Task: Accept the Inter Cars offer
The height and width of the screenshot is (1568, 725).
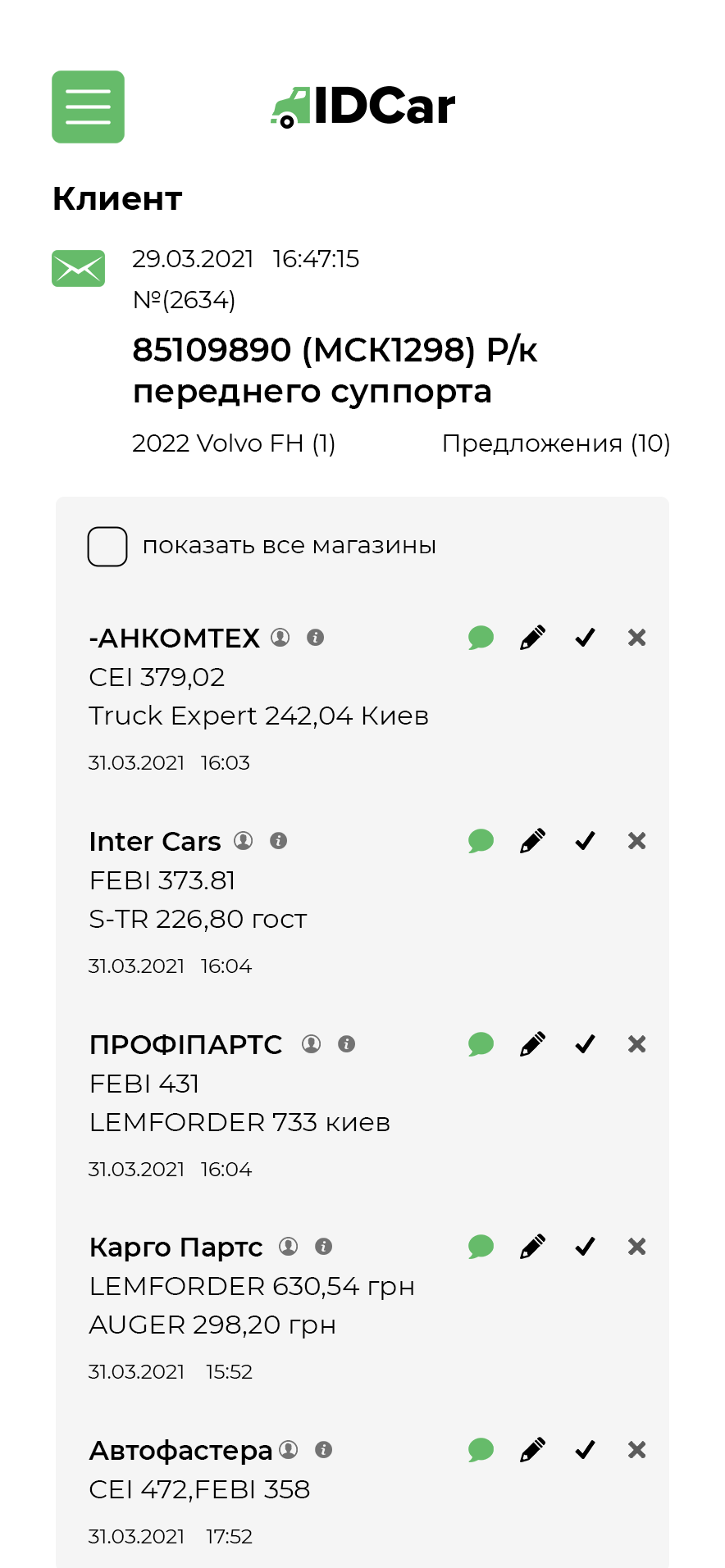Action: coord(585,841)
